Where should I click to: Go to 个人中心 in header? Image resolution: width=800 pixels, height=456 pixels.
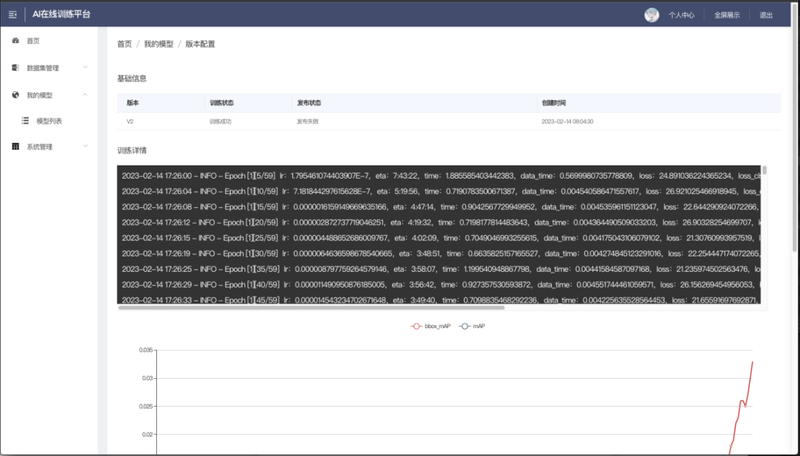coord(681,15)
